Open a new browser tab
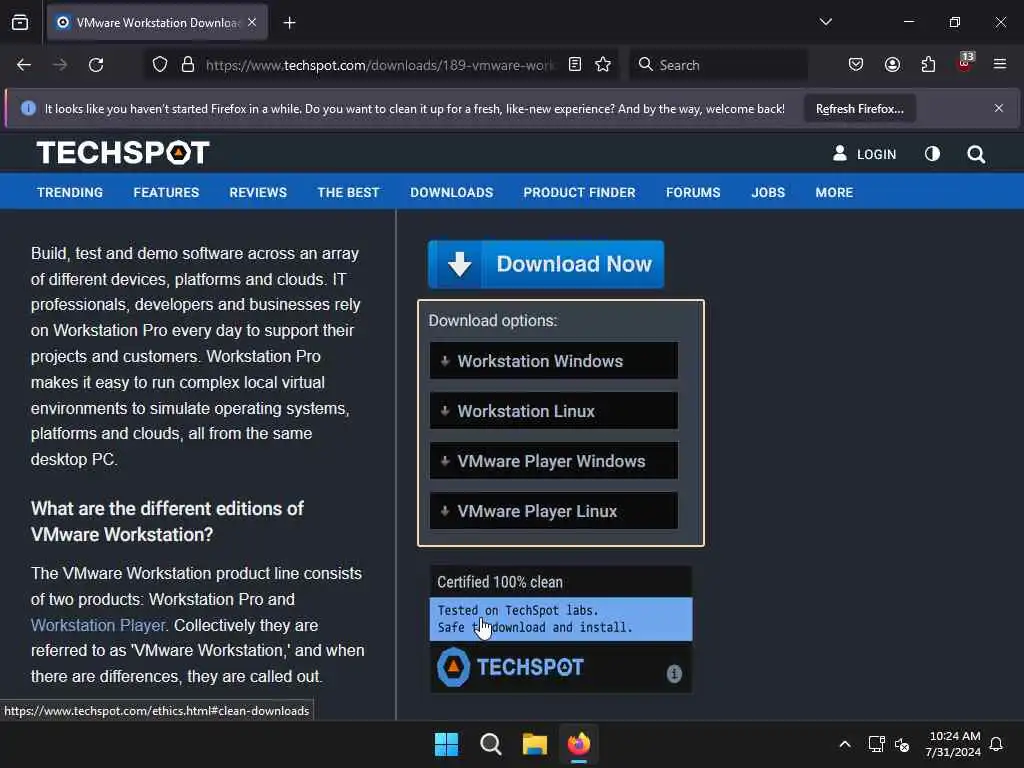Viewport: 1024px width, 768px height. (x=289, y=23)
